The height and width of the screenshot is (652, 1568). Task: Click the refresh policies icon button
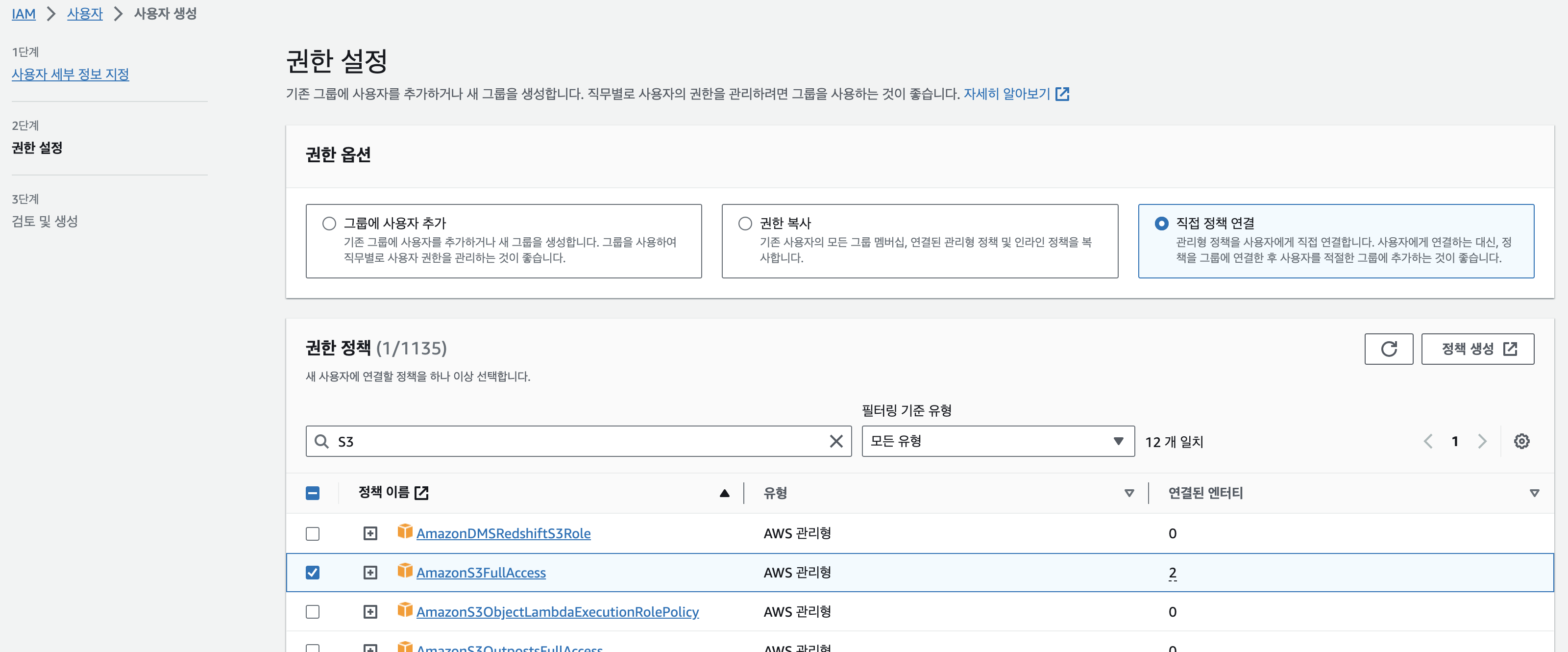pyautogui.click(x=1388, y=349)
